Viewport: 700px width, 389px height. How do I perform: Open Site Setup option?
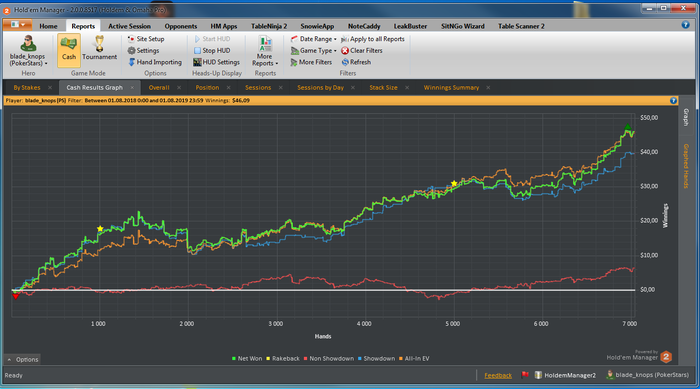click(x=146, y=39)
